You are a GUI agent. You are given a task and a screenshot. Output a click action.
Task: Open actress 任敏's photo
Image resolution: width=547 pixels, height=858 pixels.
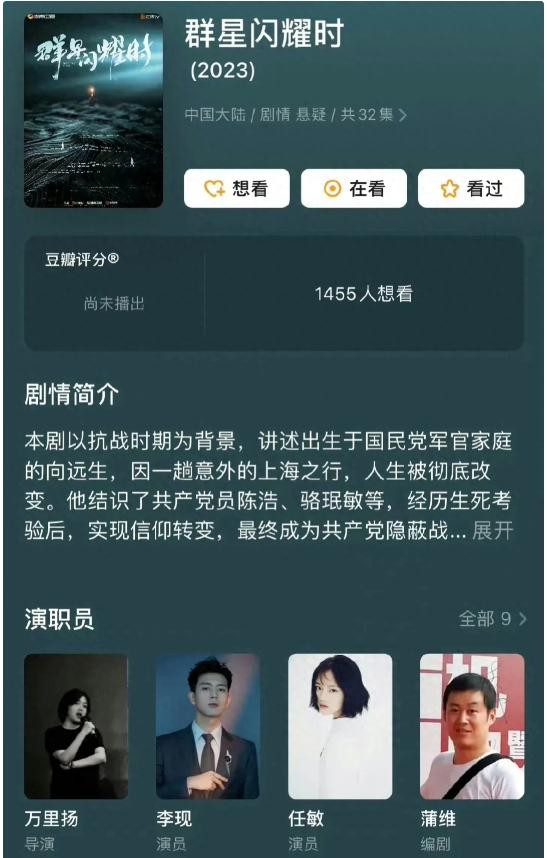point(340,726)
